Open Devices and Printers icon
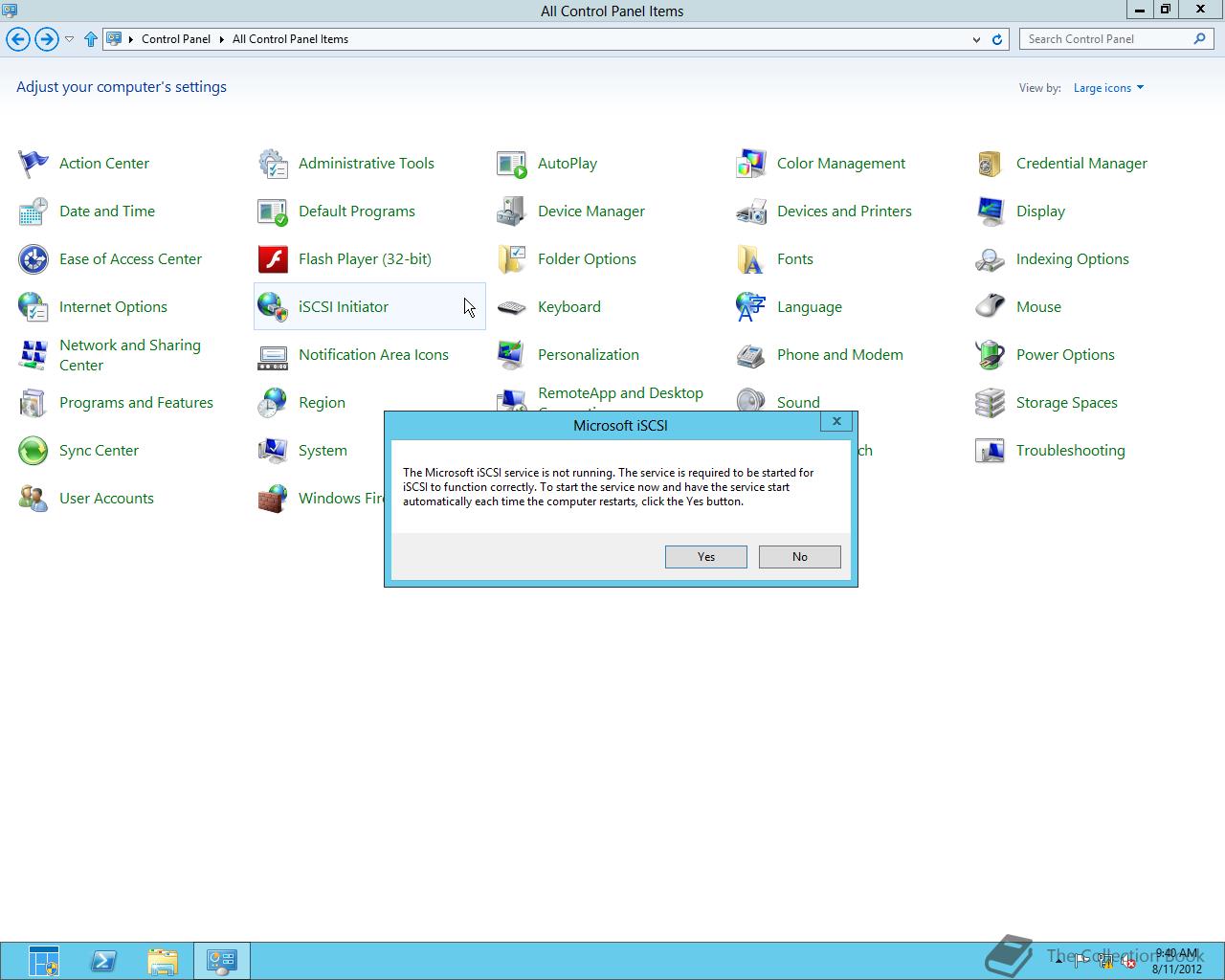Screen dimensions: 1225x980 coord(751,212)
